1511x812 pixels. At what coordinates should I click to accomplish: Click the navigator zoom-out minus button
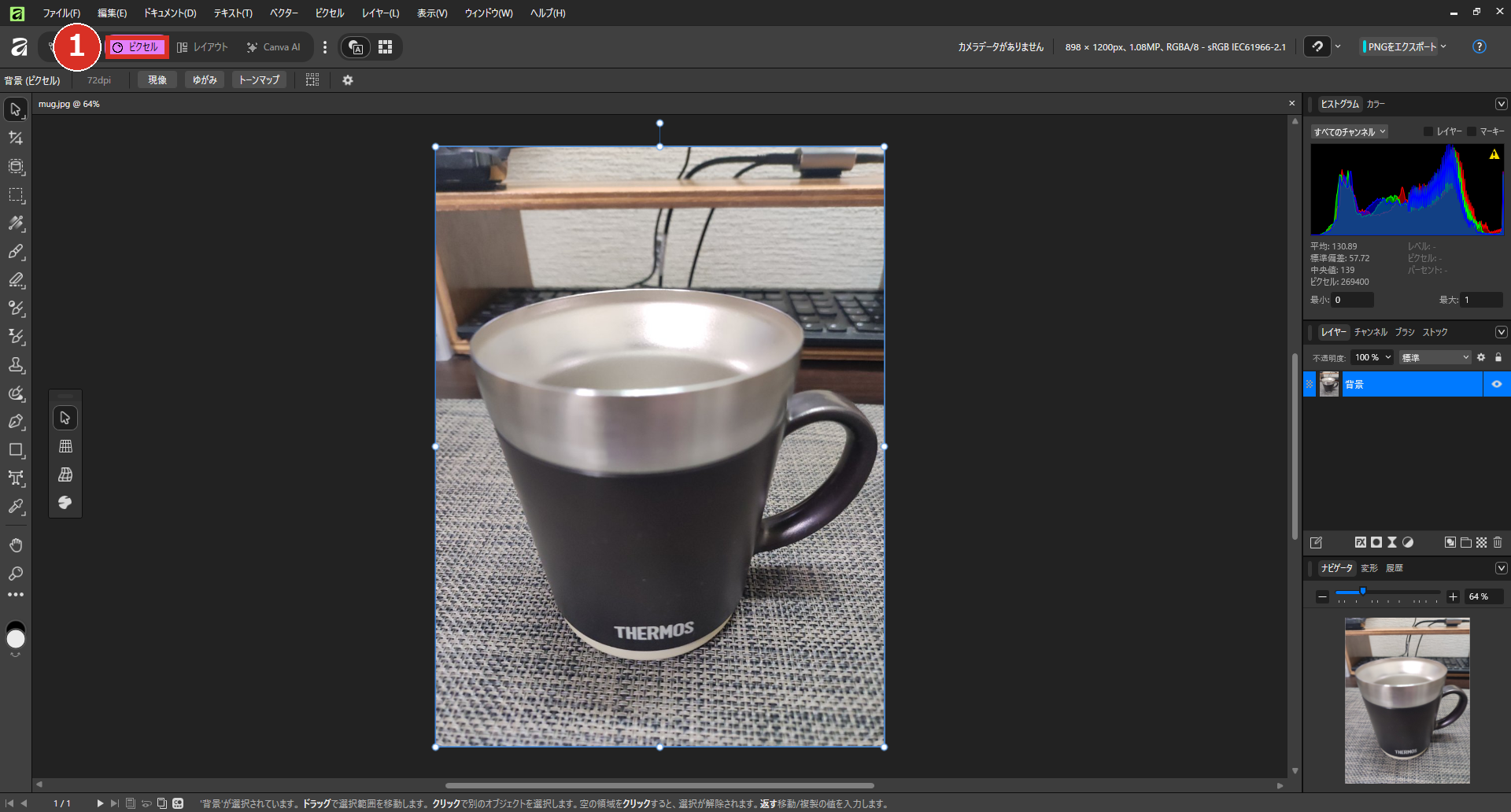[1322, 597]
